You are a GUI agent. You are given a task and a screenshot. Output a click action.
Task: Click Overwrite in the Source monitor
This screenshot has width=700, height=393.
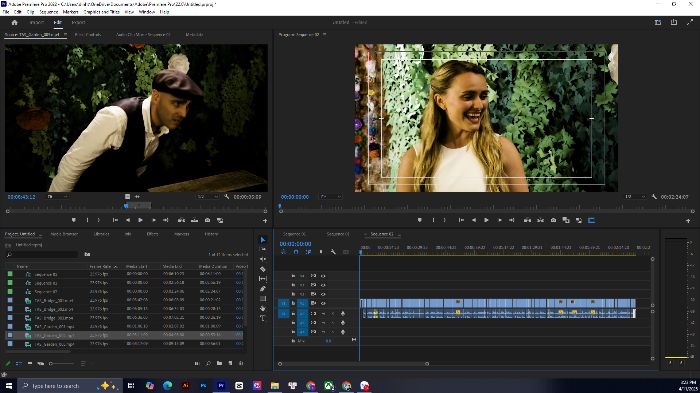tap(194, 220)
